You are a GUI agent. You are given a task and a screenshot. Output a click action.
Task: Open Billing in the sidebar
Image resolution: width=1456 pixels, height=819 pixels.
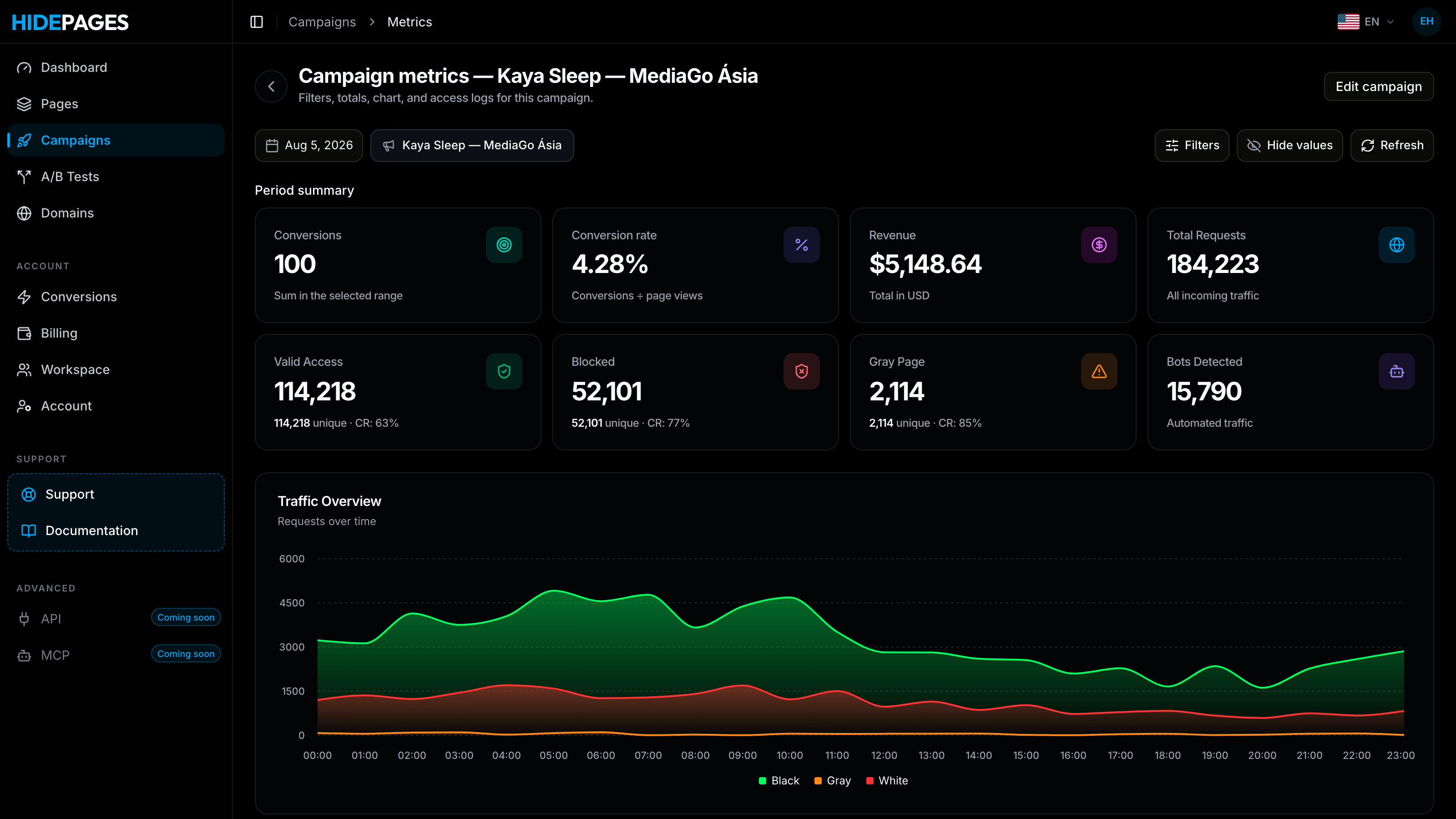pos(116,334)
